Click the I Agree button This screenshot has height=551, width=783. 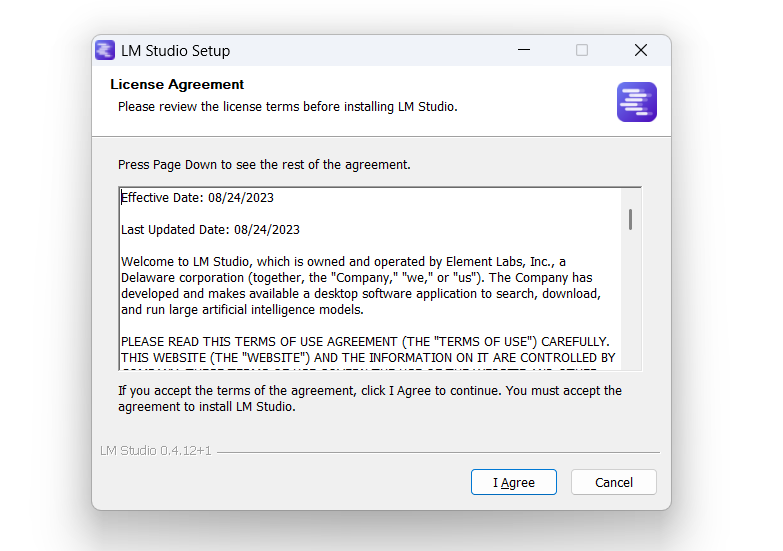[513, 482]
